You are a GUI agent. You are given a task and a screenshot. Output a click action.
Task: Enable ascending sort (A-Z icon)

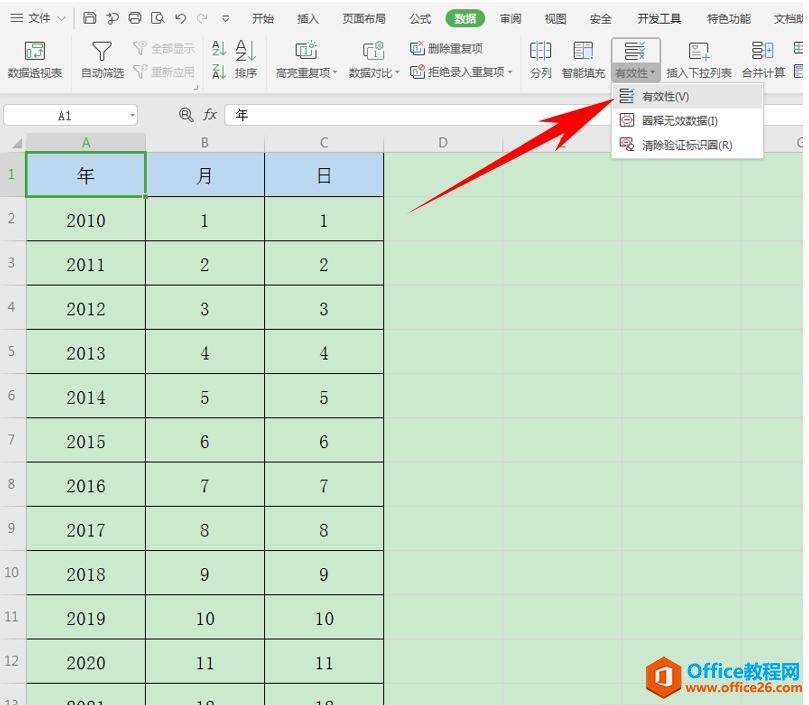(218, 47)
